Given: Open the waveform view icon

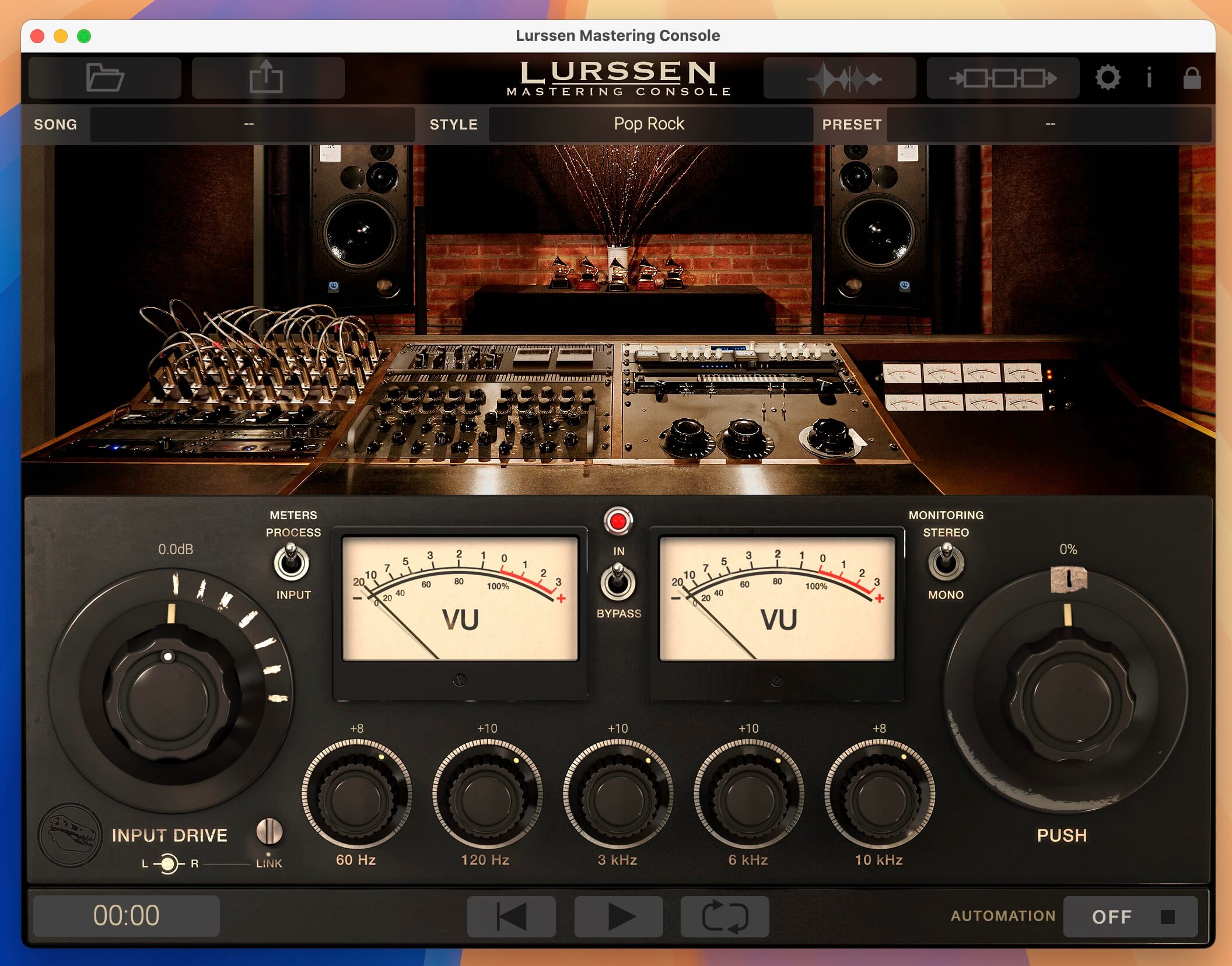Looking at the screenshot, I should [x=840, y=78].
